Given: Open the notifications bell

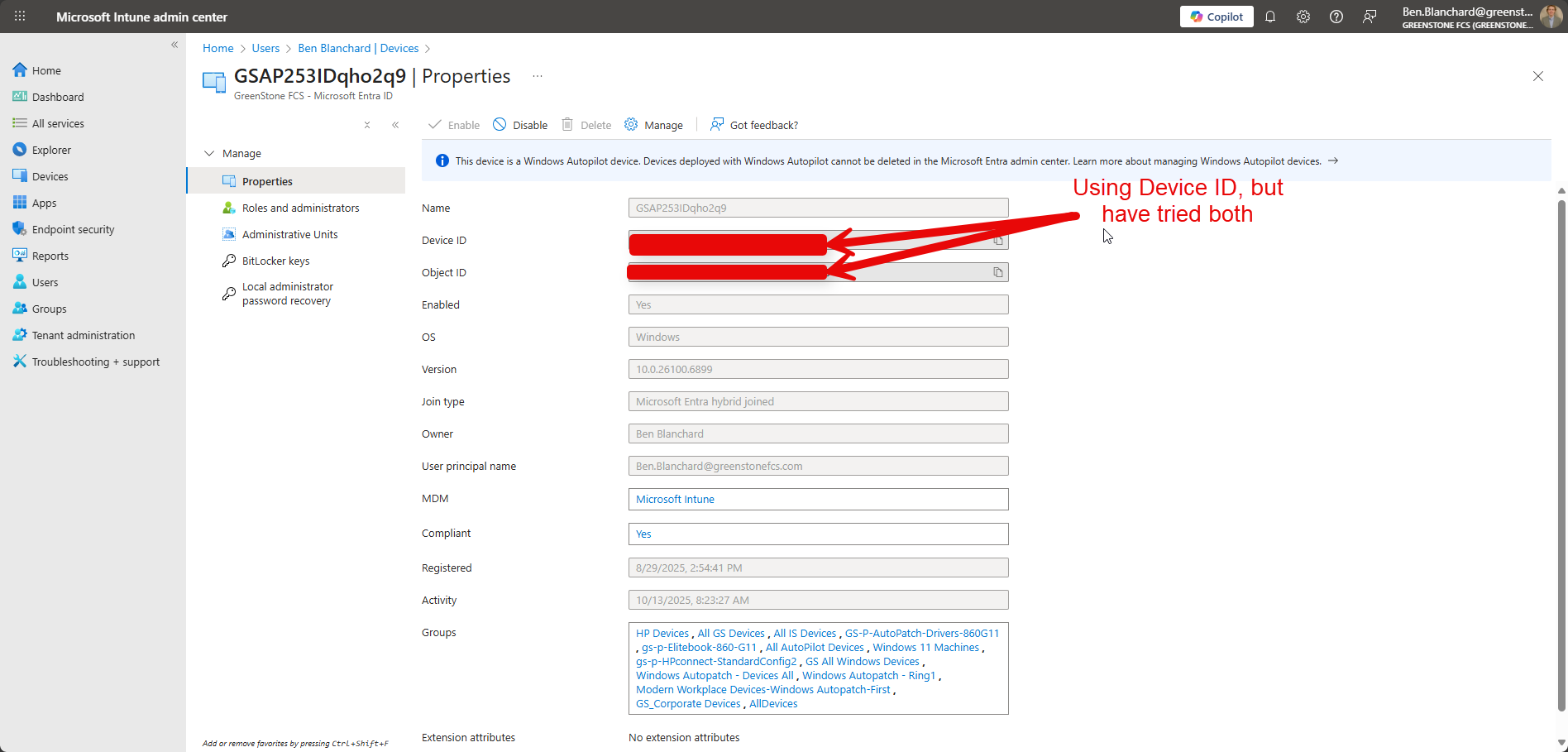Looking at the screenshot, I should pyautogui.click(x=1270, y=17).
